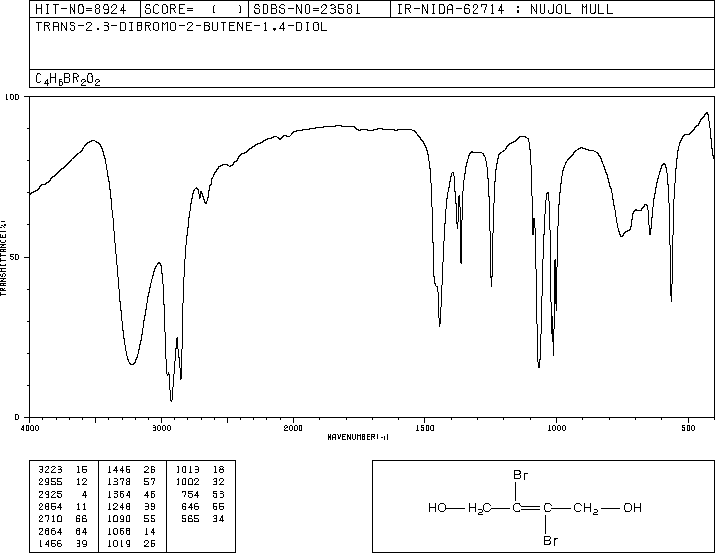Click the 4000 wavenumber axis label
Viewport: 715px width, 553px height.
pos(30,428)
